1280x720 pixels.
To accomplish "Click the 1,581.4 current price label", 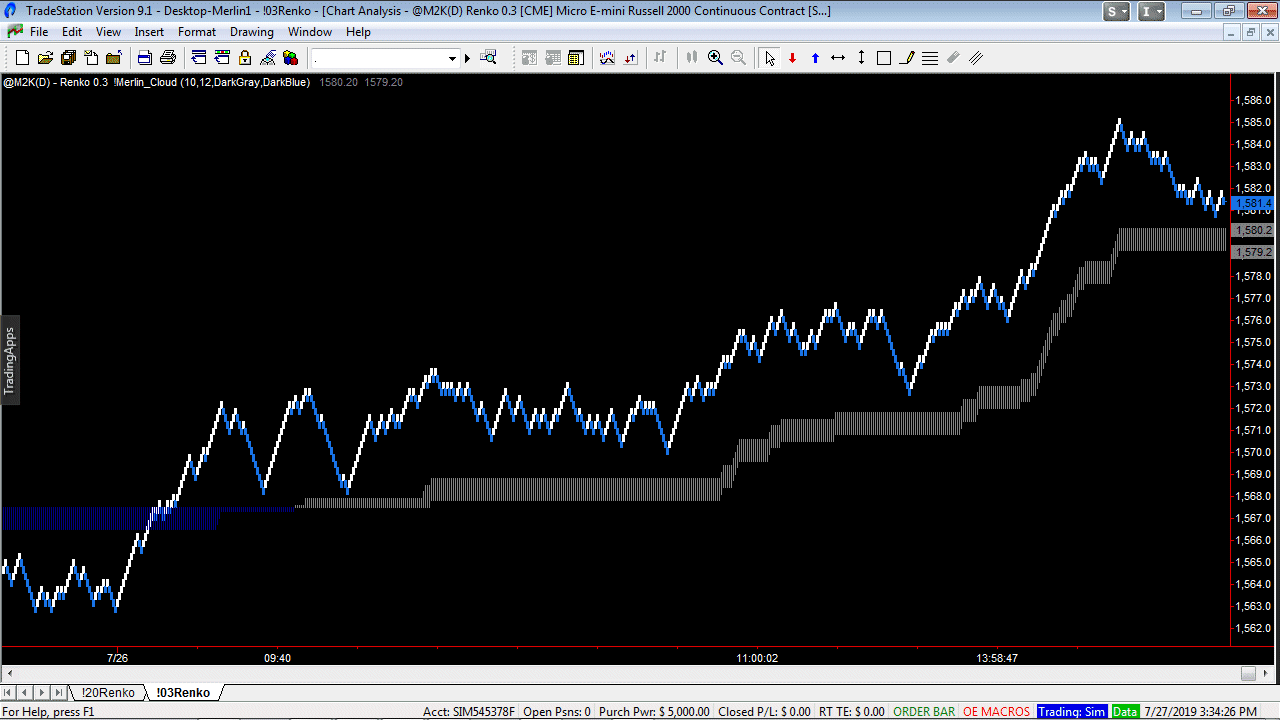I will [x=1254, y=203].
